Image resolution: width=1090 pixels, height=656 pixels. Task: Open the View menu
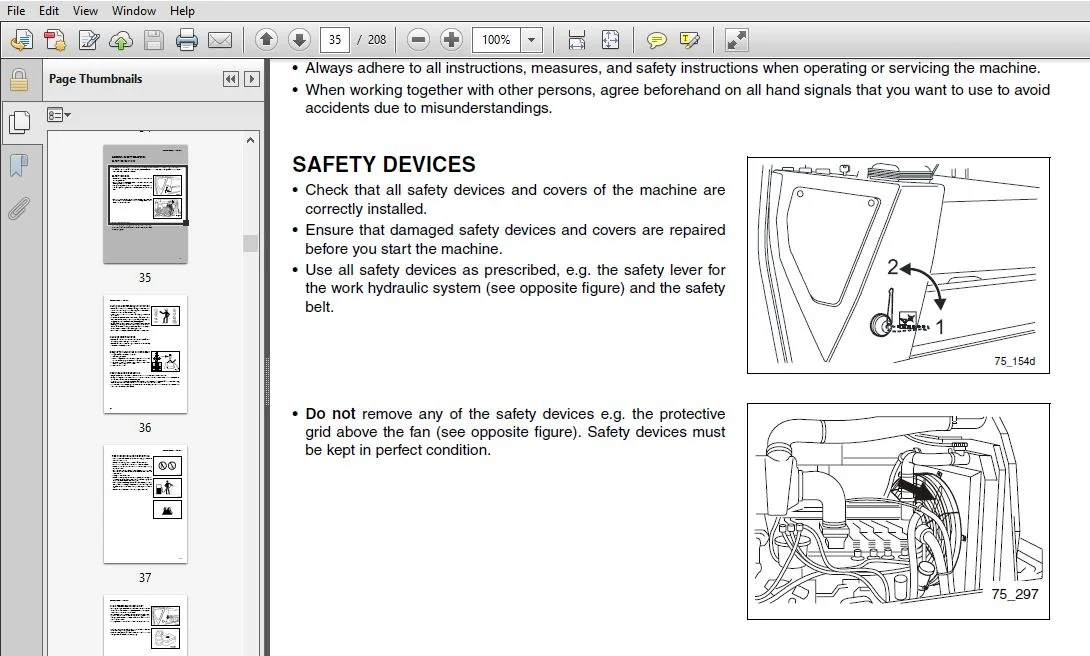85,10
